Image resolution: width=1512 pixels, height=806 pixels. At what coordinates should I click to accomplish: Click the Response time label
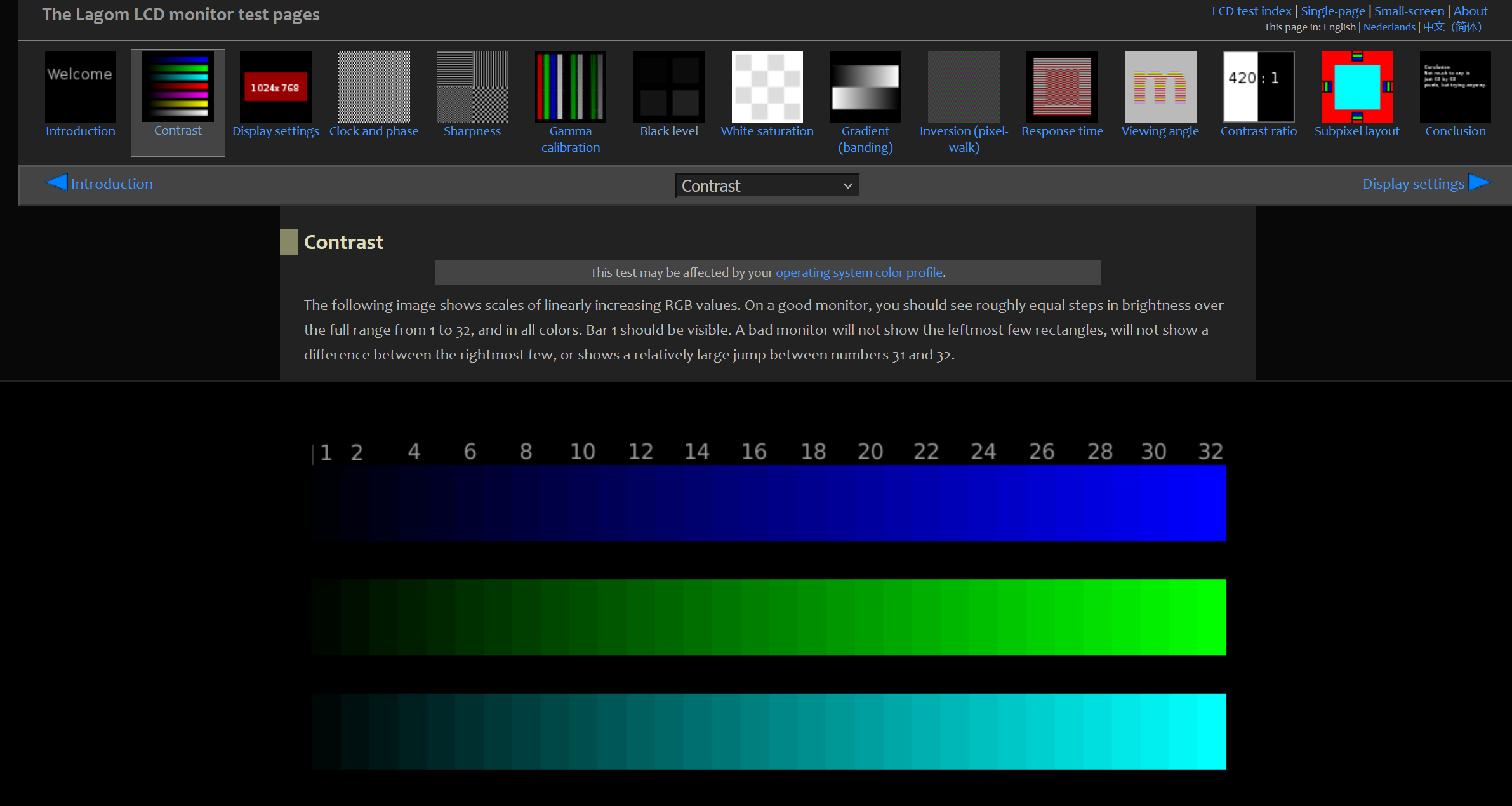tap(1062, 131)
